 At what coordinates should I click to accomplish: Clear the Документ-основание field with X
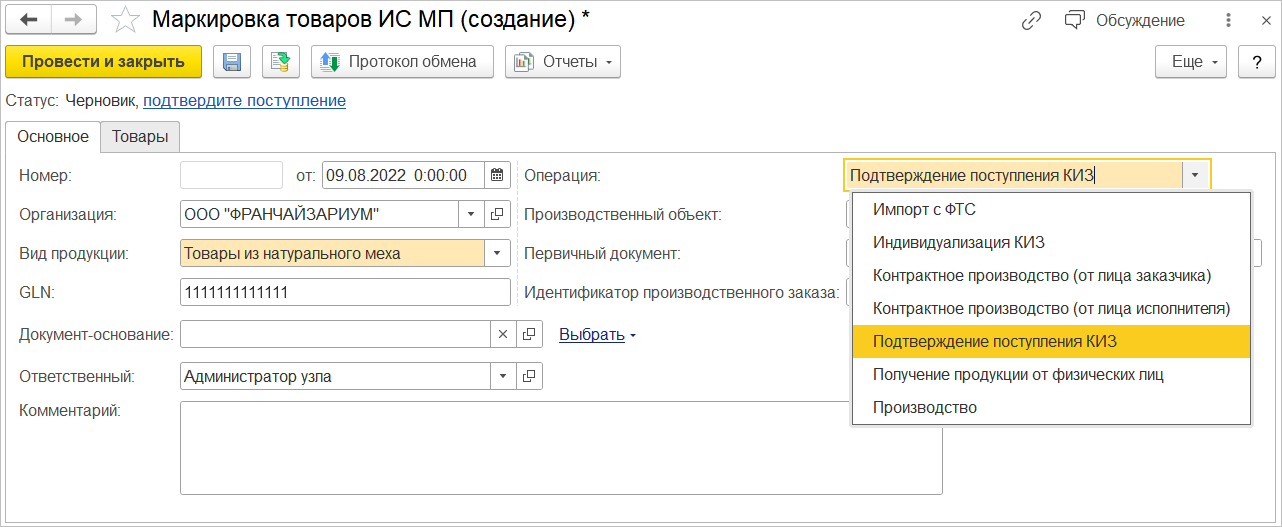tap(503, 334)
